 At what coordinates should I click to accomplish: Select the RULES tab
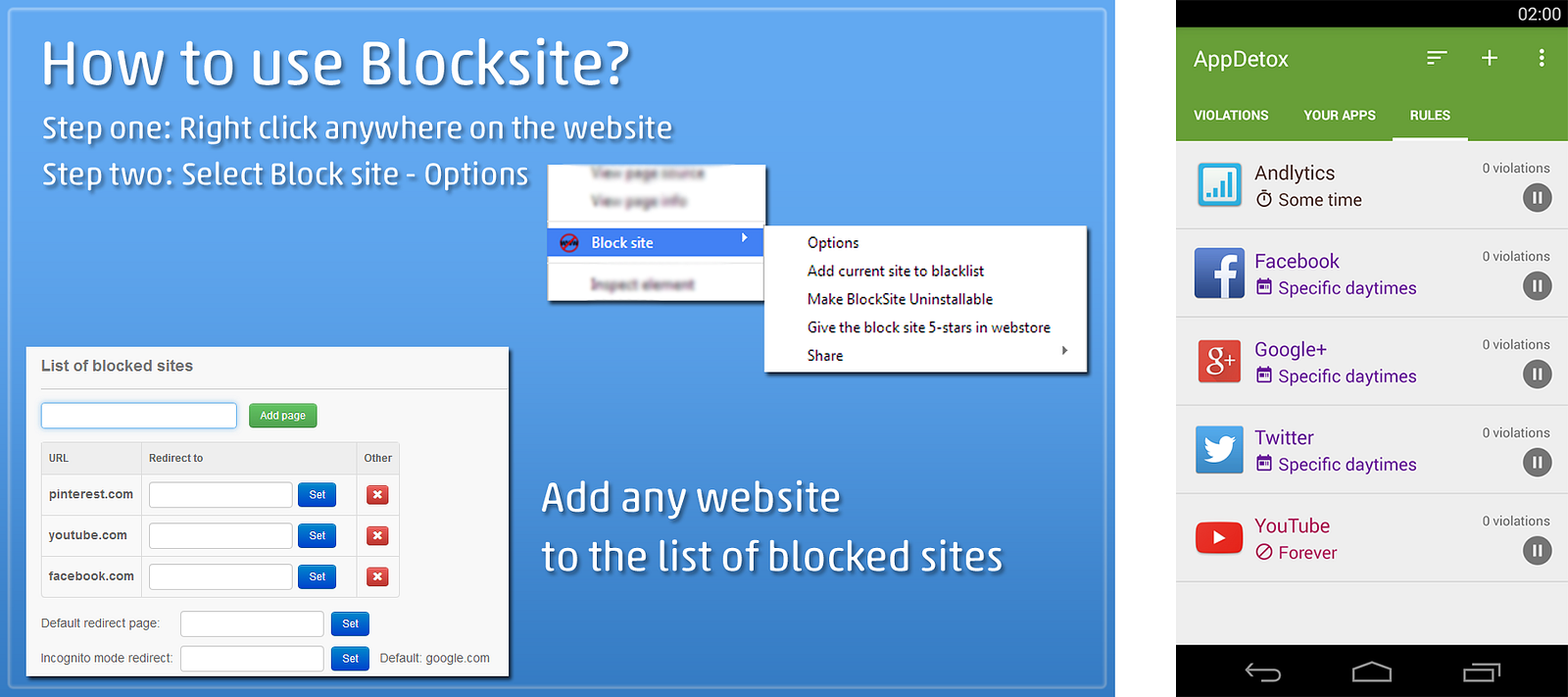coord(1430,116)
